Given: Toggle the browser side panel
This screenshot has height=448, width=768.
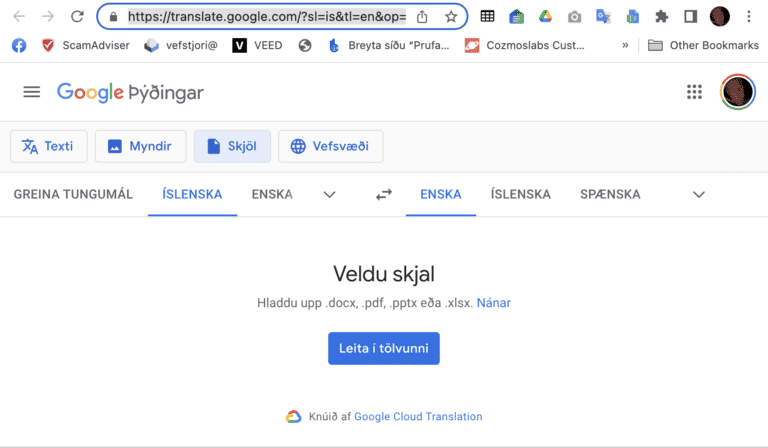Looking at the screenshot, I should pos(690,17).
